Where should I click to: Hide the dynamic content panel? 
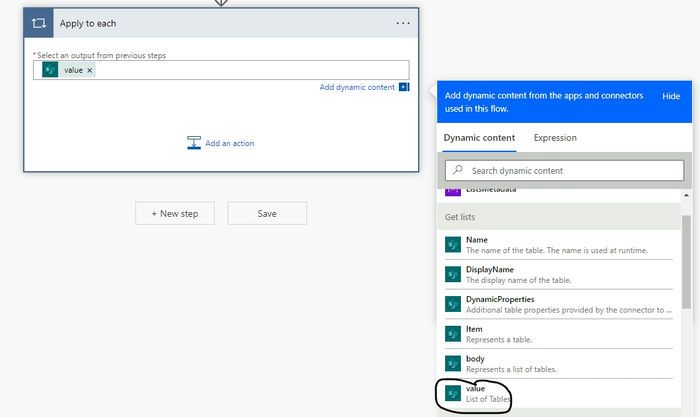[x=671, y=96]
